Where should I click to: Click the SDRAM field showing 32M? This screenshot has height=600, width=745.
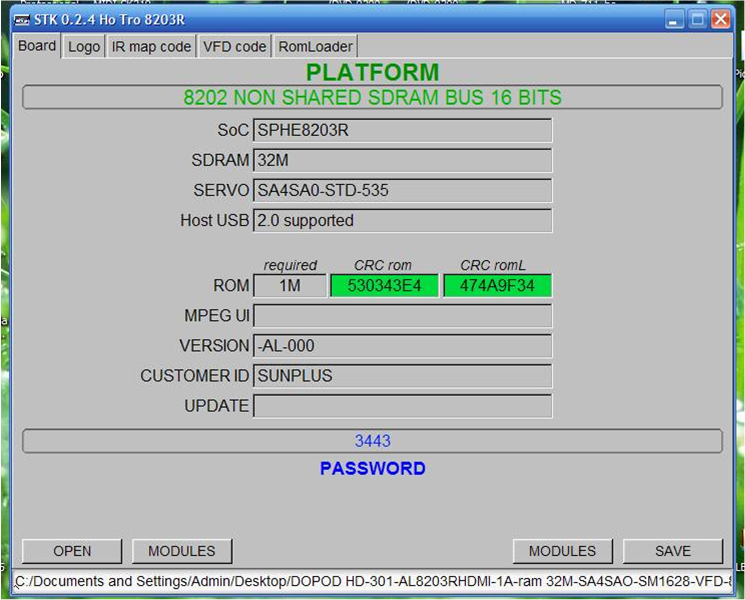[x=402, y=161]
